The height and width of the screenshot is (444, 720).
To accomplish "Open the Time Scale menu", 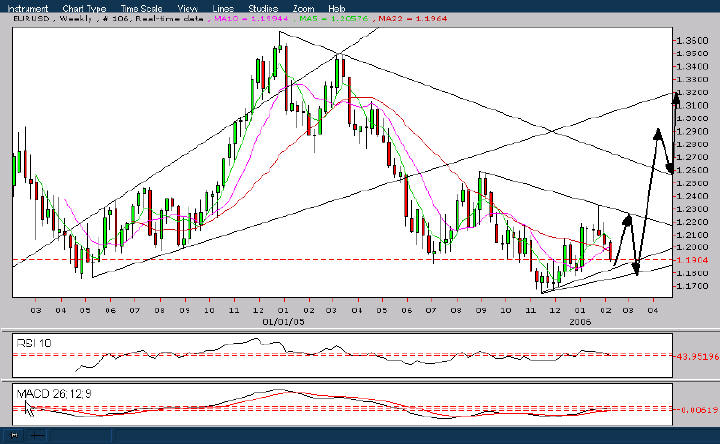I will tap(141, 8).
